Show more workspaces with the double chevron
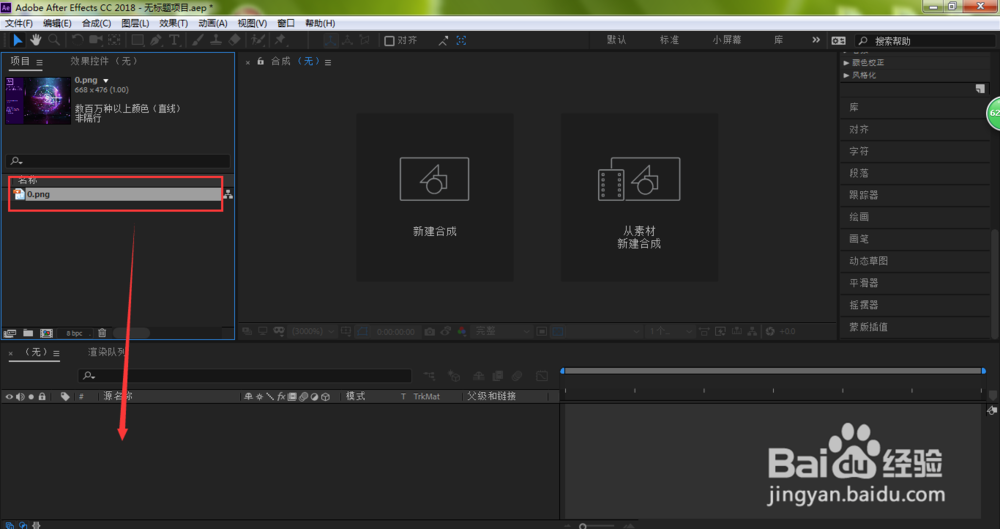This screenshot has height=529, width=1000. click(816, 40)
